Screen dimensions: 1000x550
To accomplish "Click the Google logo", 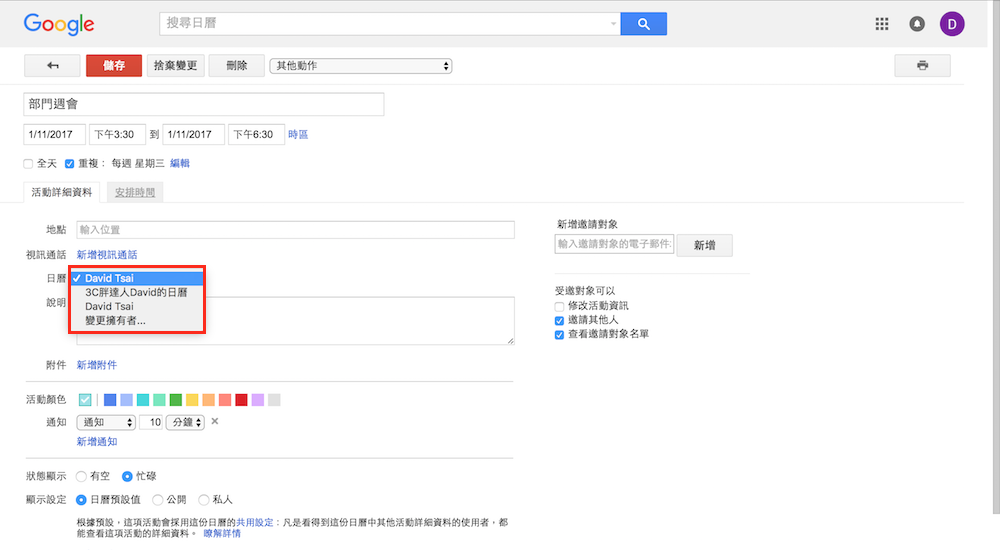I will [59, 25].
